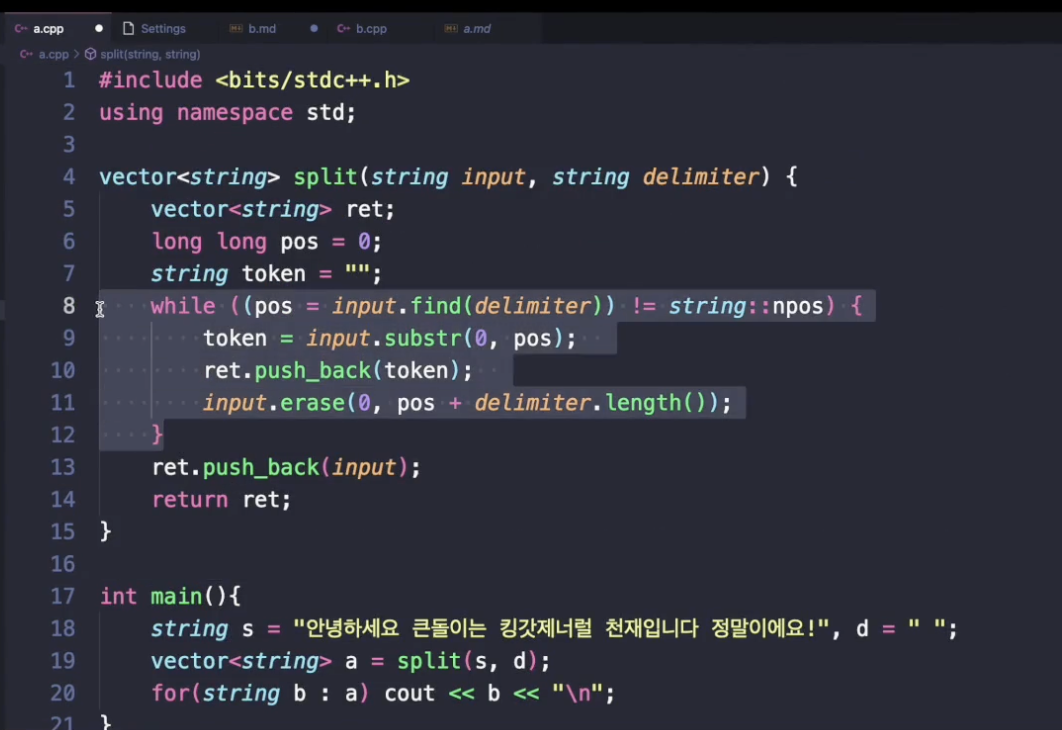The height and width of the screenshot is (730, 1062).
Task: Click the unsaved dot on b.md tab
Action: 314,28
